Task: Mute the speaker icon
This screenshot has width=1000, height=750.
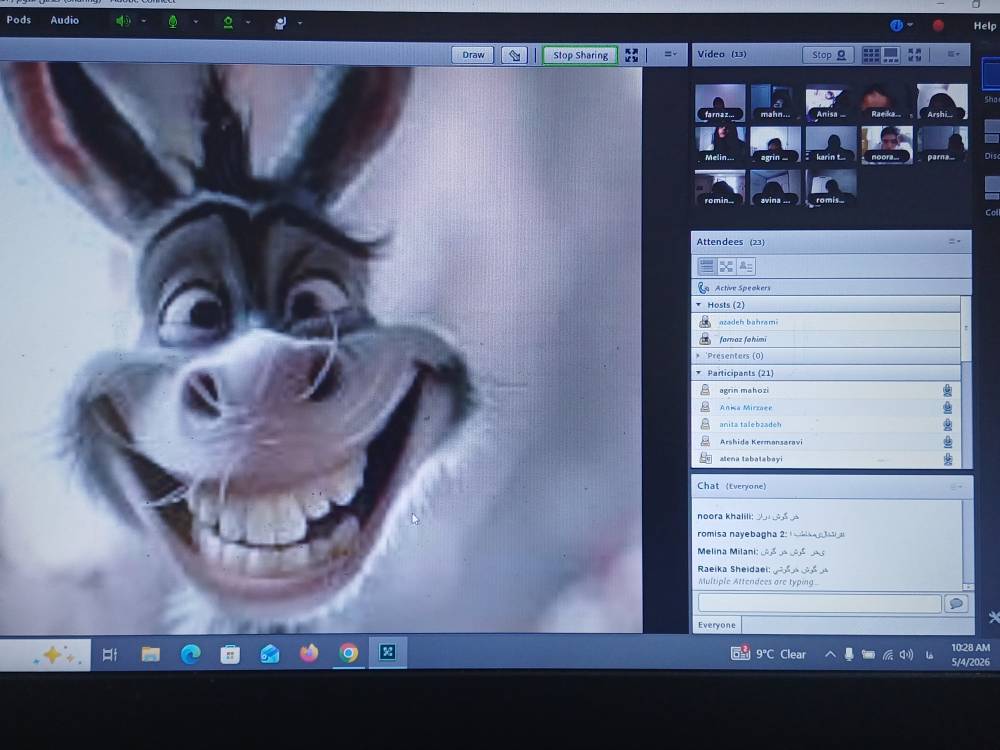Action: click(x=123, y=21)
